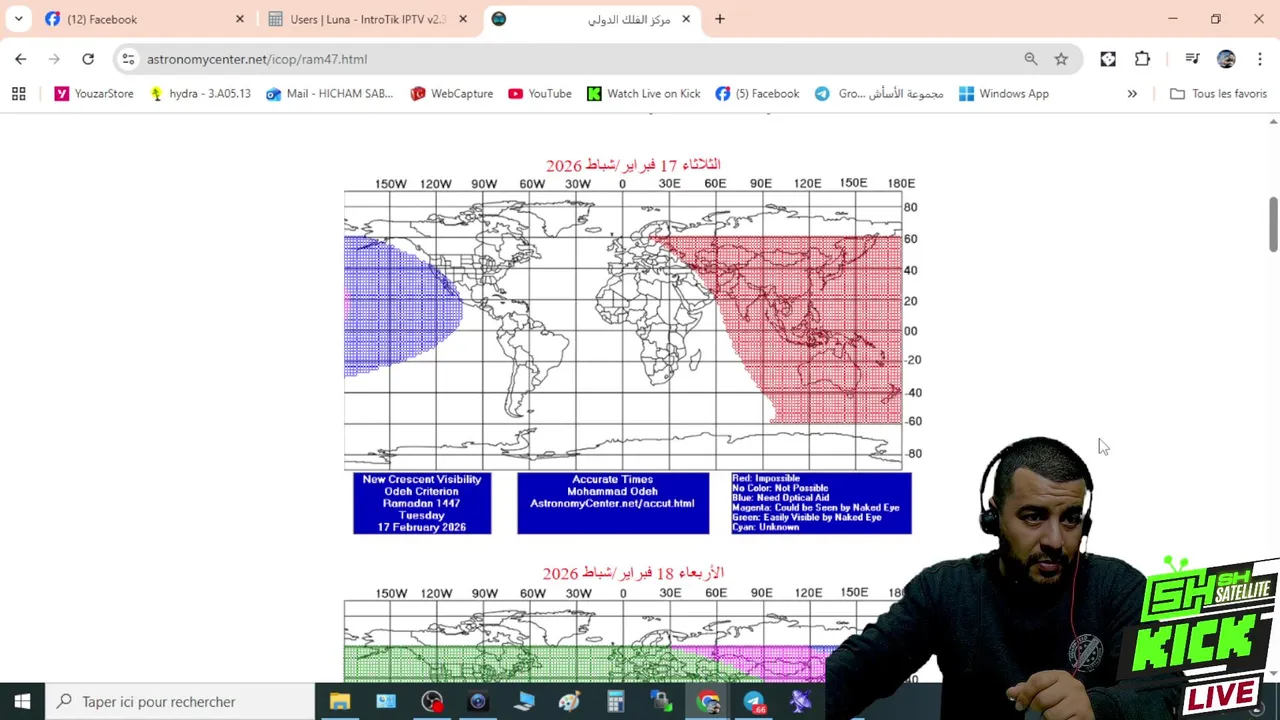Open Paint from the taskbar
Screen dimensions: 1280x720
pos(570,702)
